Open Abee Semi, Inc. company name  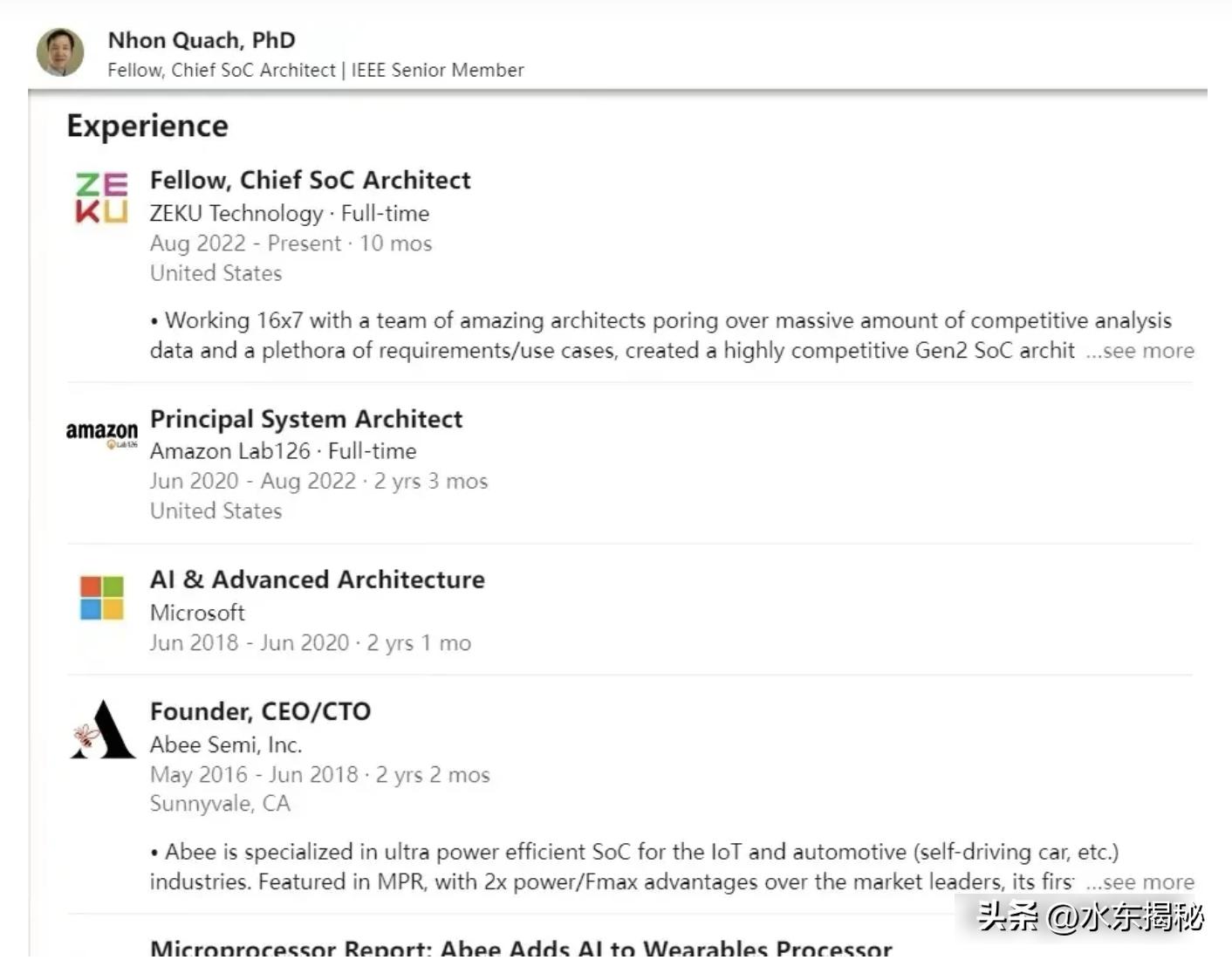(226, 744)
